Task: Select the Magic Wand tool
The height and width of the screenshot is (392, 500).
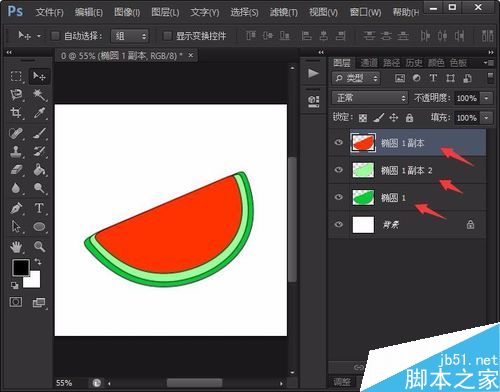Action: click(x=39, y=95)
